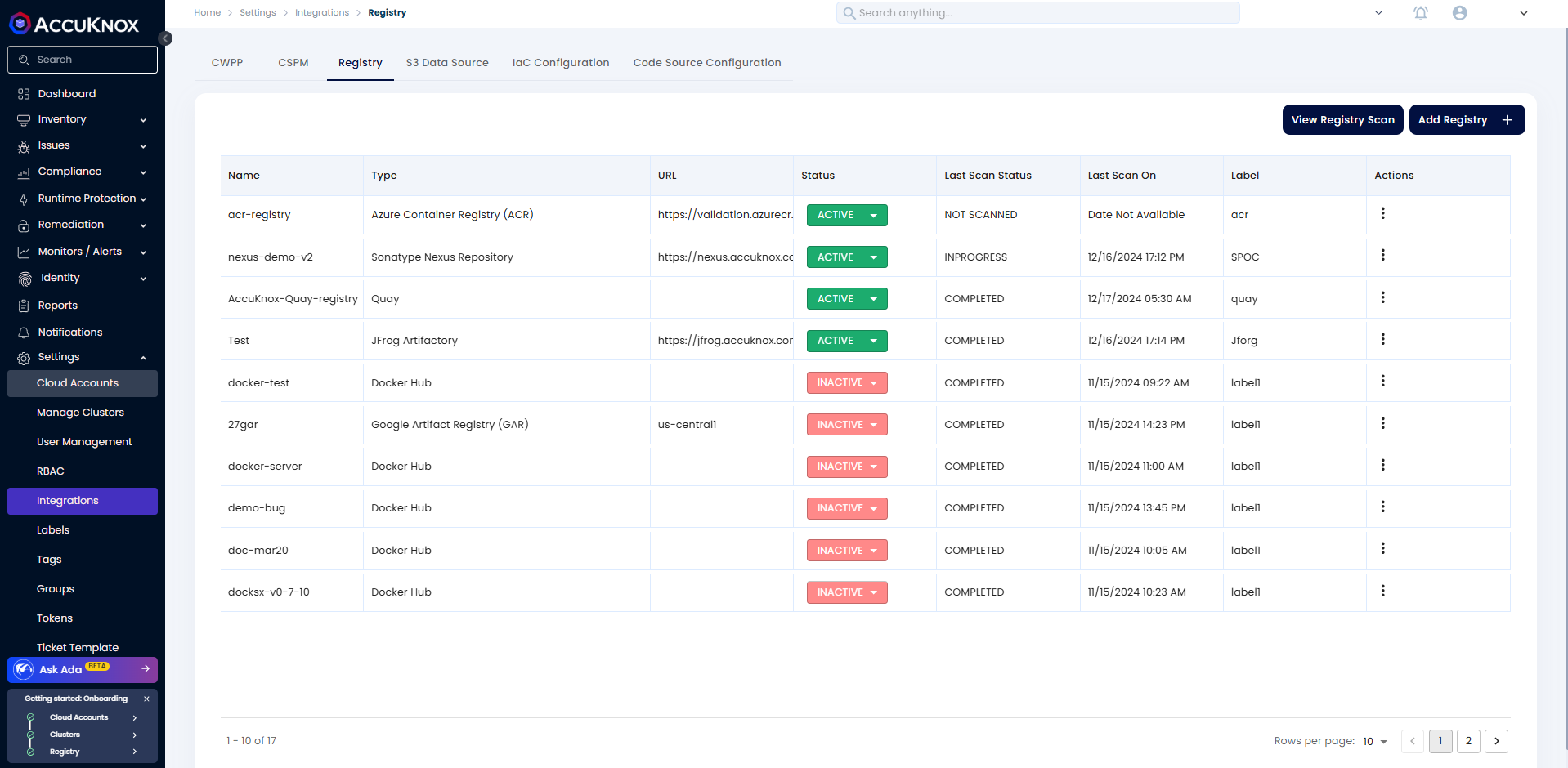Viewport: 1568px width, 768px height.
Task: Open actions menu for acr-registry row
Action: 1382,213
